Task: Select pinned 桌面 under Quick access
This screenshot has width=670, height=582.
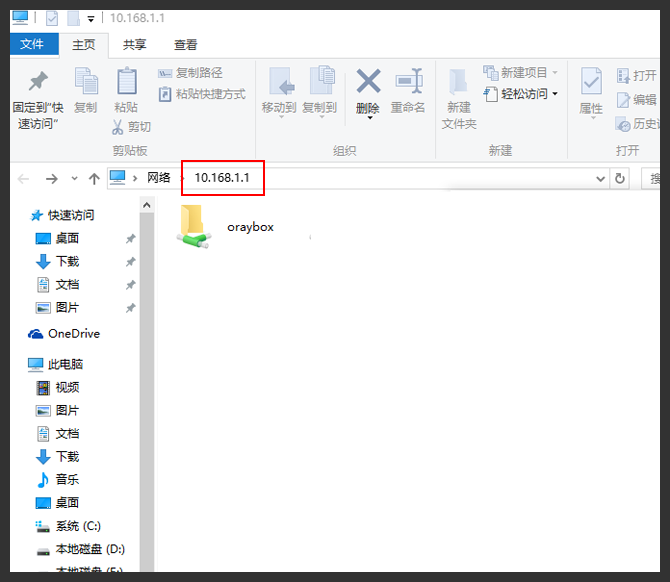Action: point(57,238)
